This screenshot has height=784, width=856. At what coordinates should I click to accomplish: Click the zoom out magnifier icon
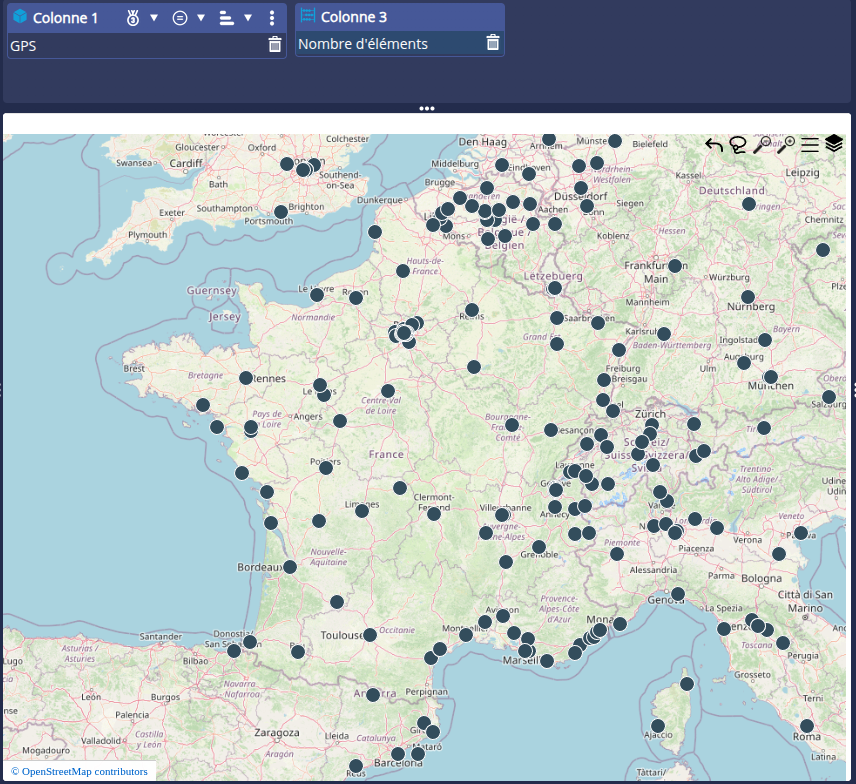[762, 145]
